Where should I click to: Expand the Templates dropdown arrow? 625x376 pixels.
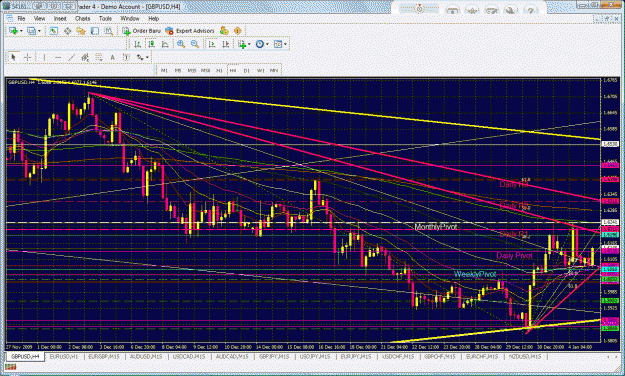click(x=285, y=44)
